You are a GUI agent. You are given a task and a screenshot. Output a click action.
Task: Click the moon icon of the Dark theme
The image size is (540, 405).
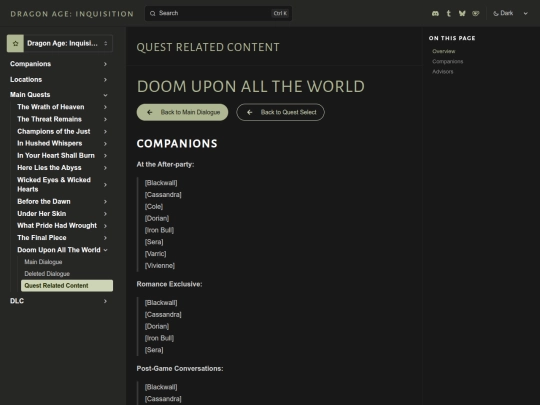(x=496, y=13)
